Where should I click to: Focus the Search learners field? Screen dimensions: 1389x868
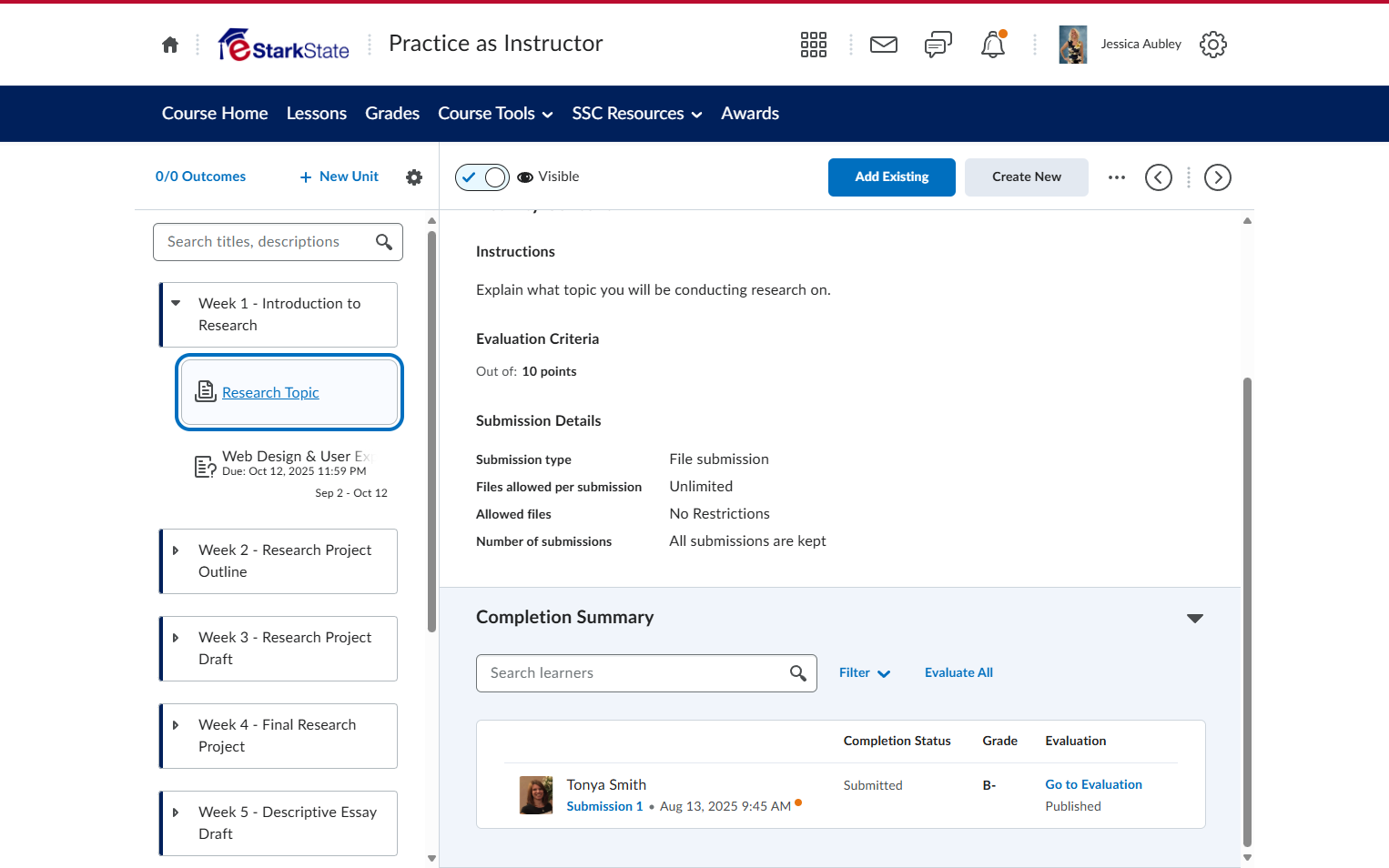tap(646, 673)
